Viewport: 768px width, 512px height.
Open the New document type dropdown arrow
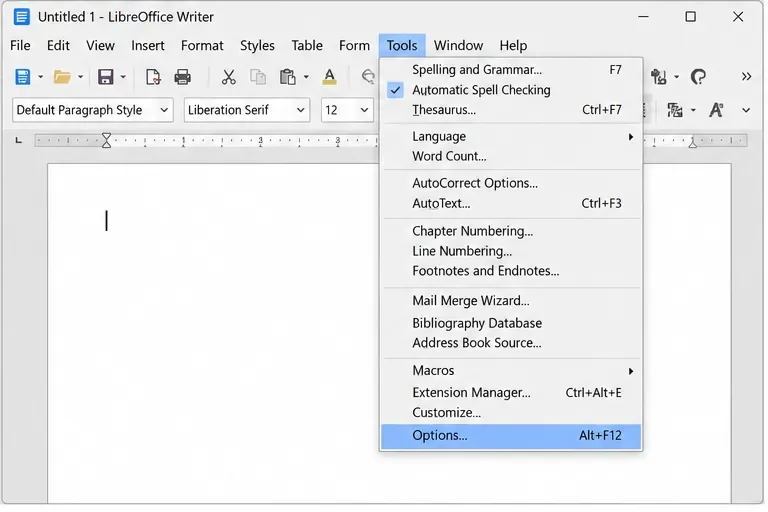tap(41, 77)
